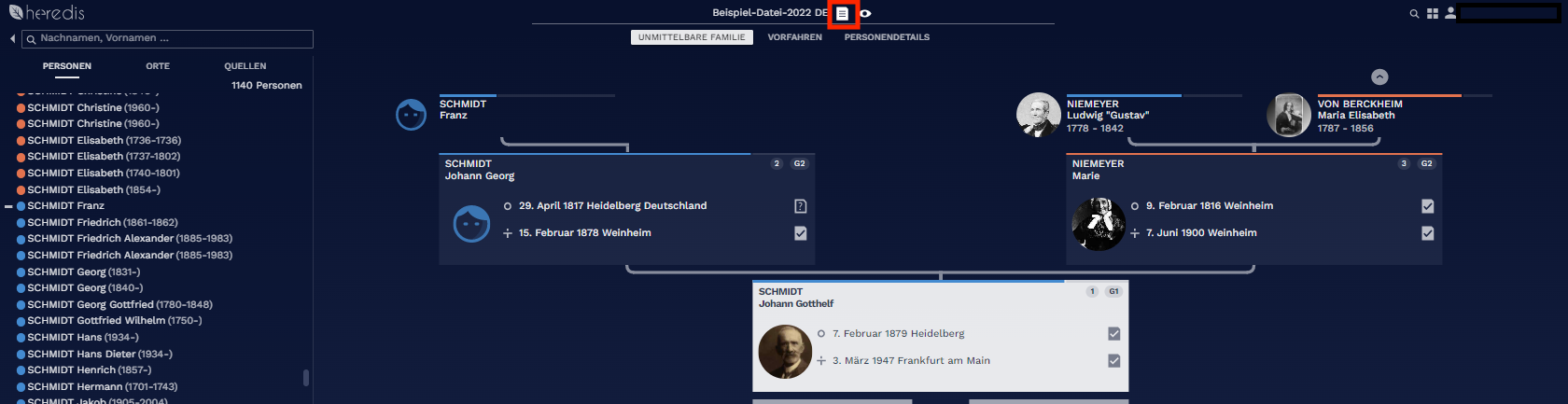1568x404 pixels.
Task: Toggle checkbox for 7. Februar 1879 Heidelberg
Action: [x=1113, y=334]
